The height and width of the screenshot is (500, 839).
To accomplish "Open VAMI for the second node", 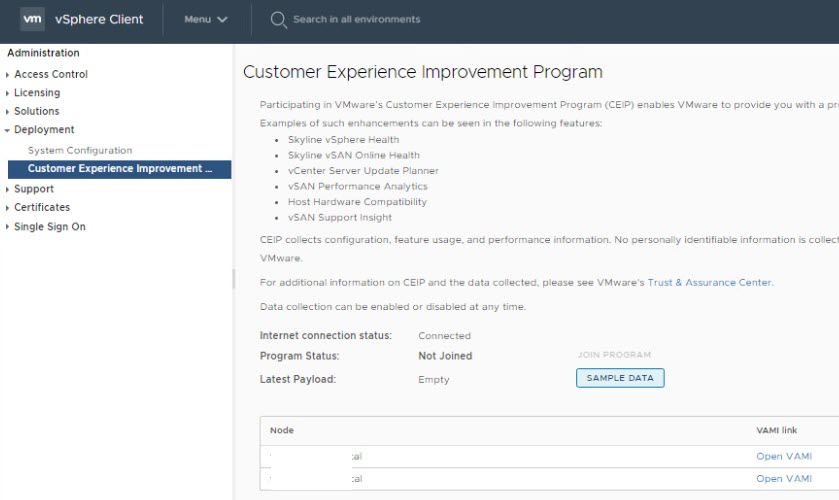I will [783, 479].
